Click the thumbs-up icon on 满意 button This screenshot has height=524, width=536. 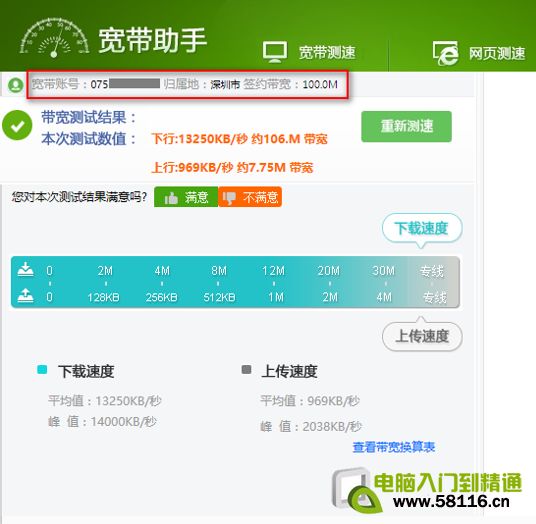tap(171, 198)
